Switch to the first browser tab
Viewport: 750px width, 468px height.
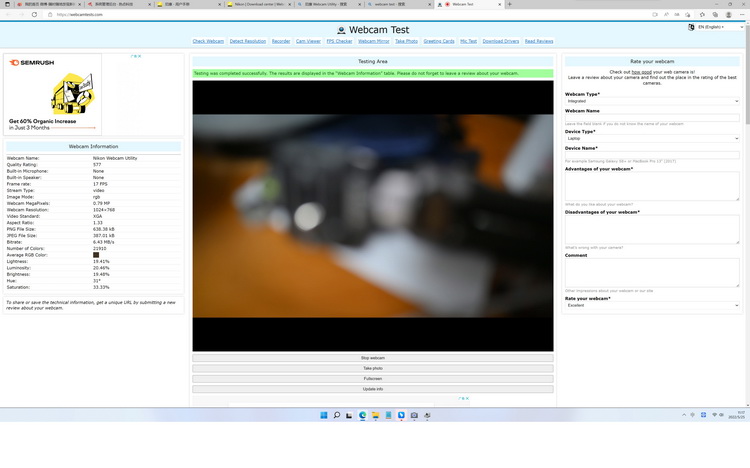click(x=48, y=4)
